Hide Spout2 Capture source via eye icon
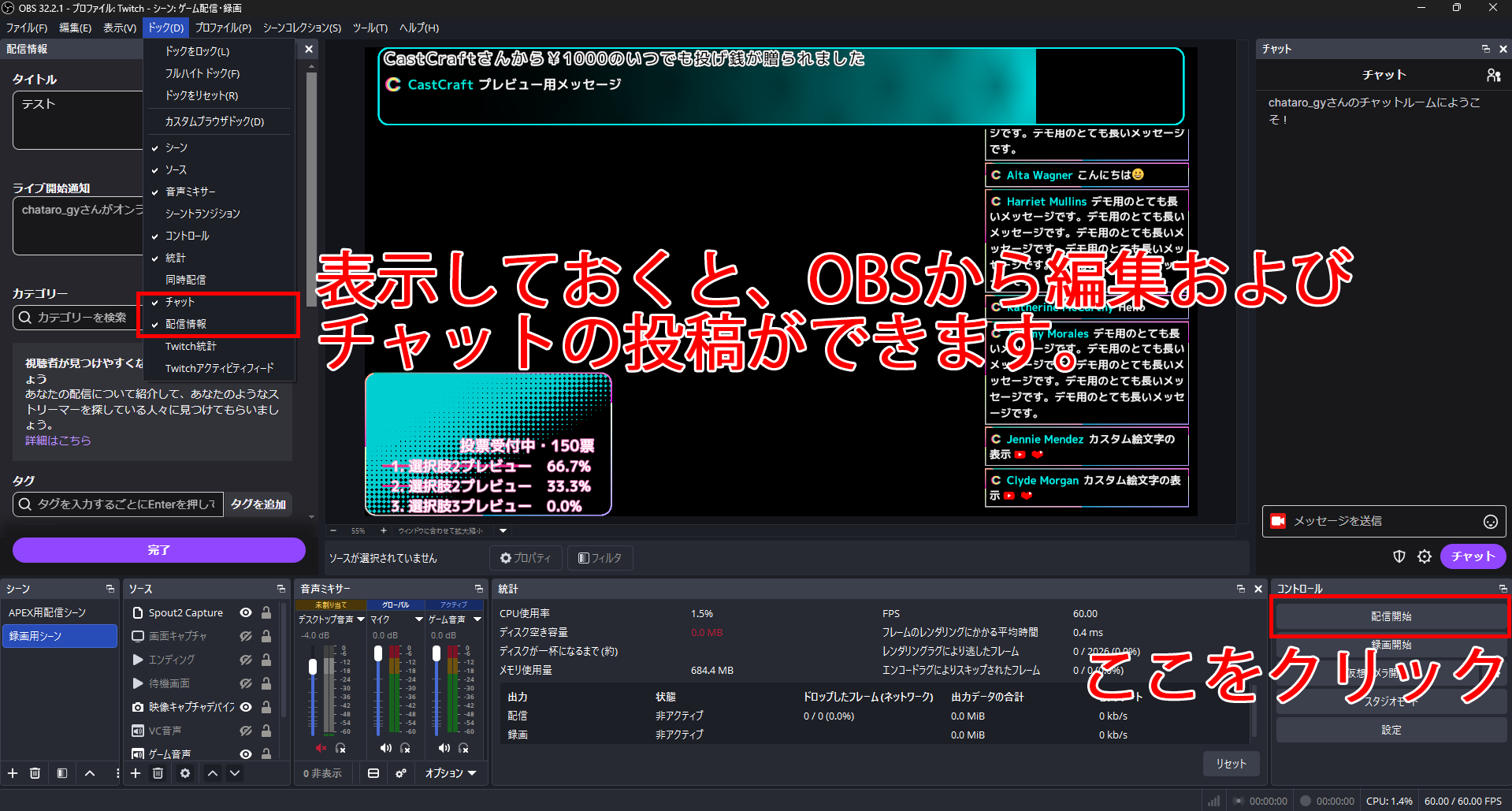 (x=246, y=612)
